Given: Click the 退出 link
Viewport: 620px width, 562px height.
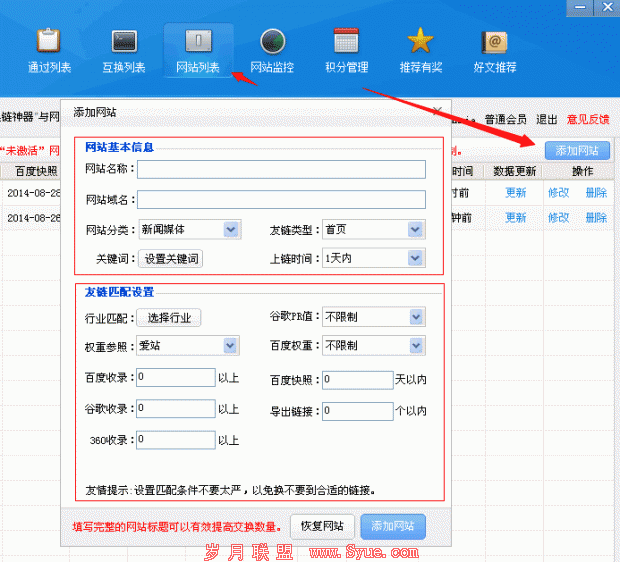Looking at the screenshot, I should click(546, 119).
